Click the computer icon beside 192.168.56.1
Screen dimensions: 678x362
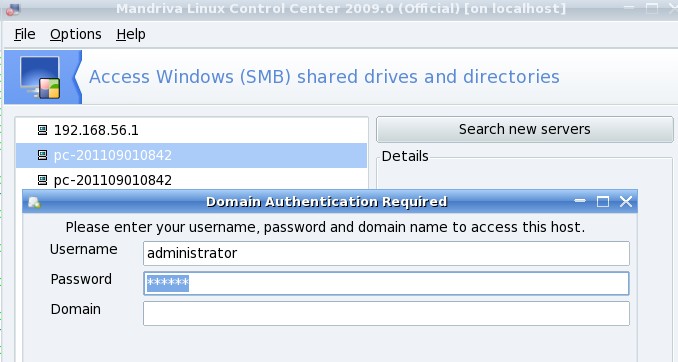(42, 130)
